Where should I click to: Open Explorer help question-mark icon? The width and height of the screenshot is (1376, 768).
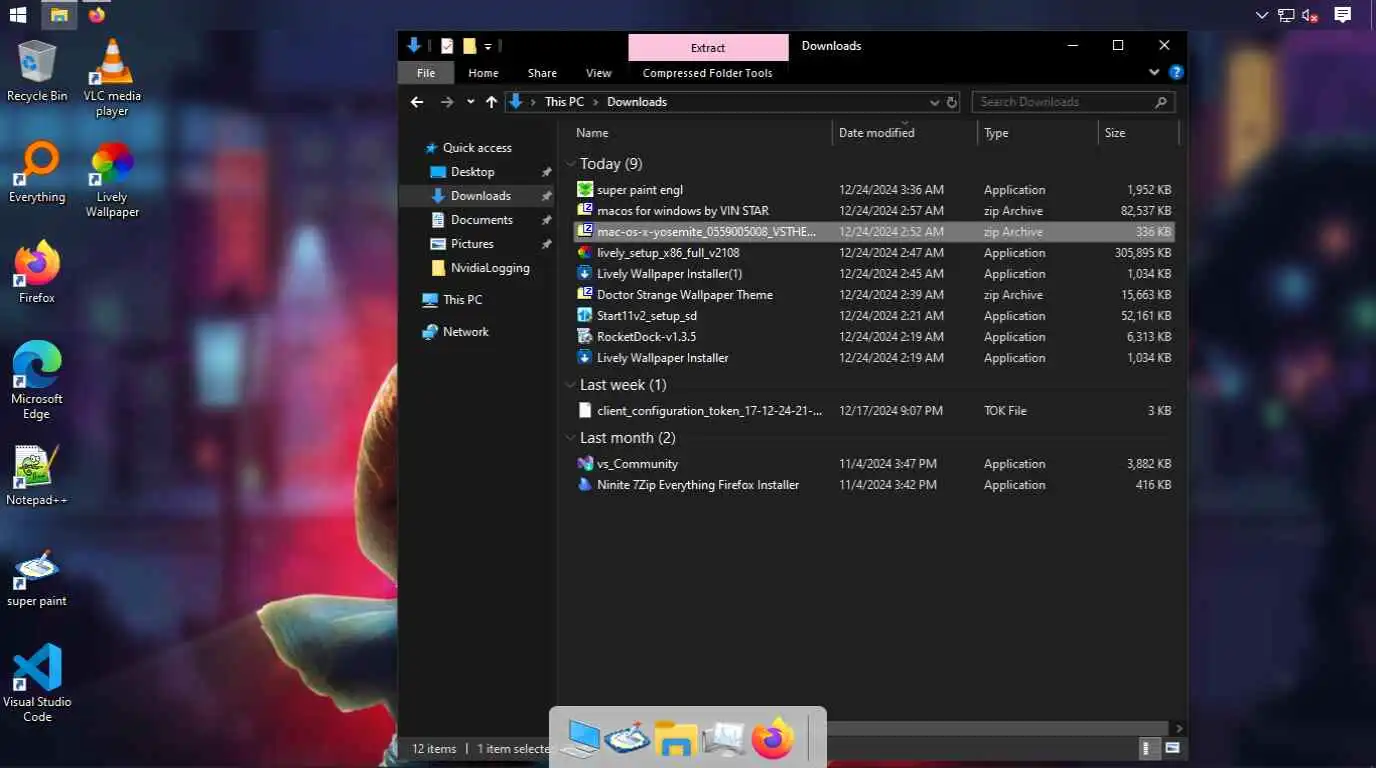point(1176,73)
